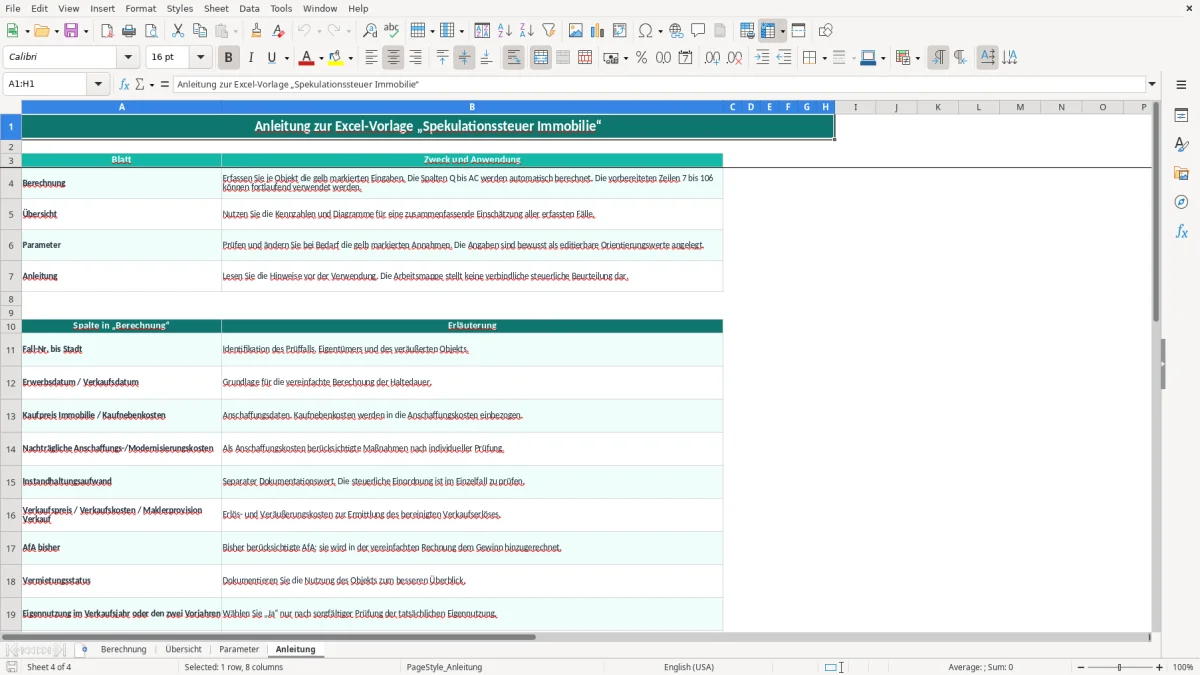Toggle Align Right
Screen dimensions: 1200x675
416,58
